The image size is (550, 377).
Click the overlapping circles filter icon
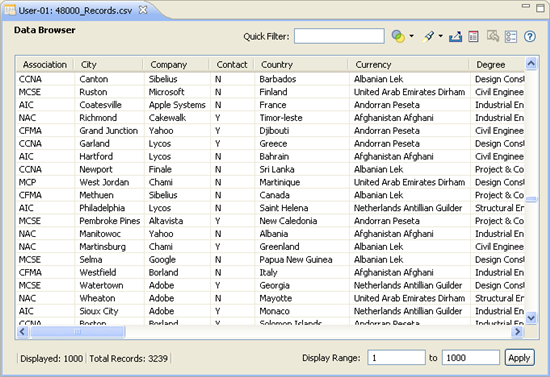398,36
